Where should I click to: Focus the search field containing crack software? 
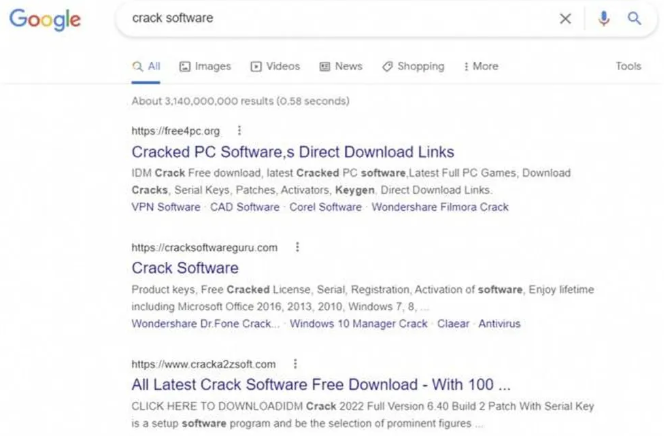coord(340,18)
